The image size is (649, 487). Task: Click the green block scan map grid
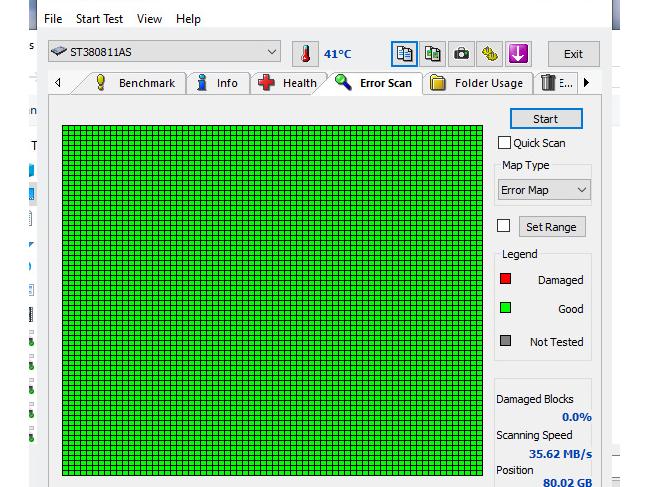coord(272,300)
